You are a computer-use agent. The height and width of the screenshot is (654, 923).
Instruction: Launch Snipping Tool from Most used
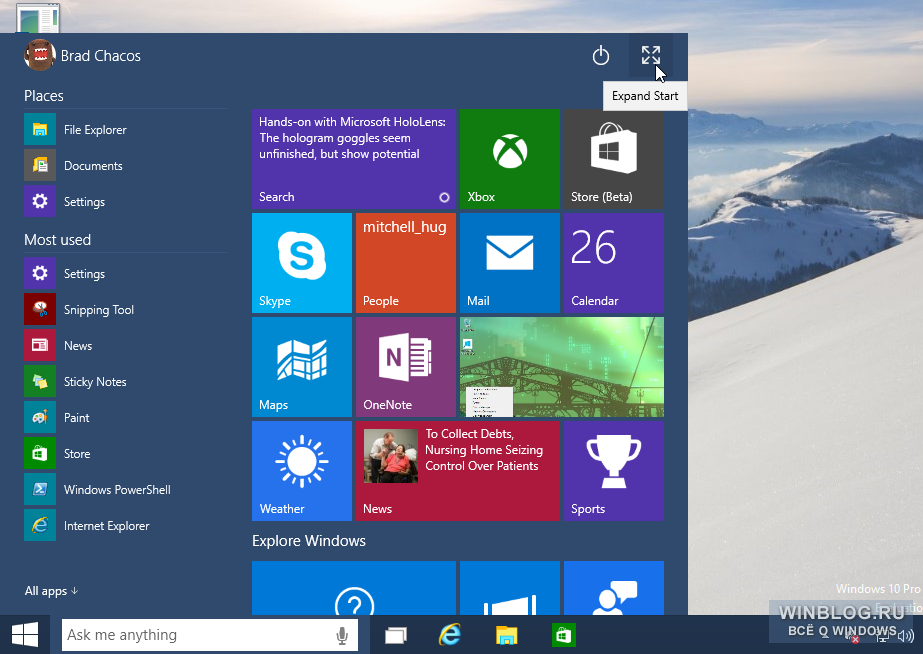tap(126, 309)
